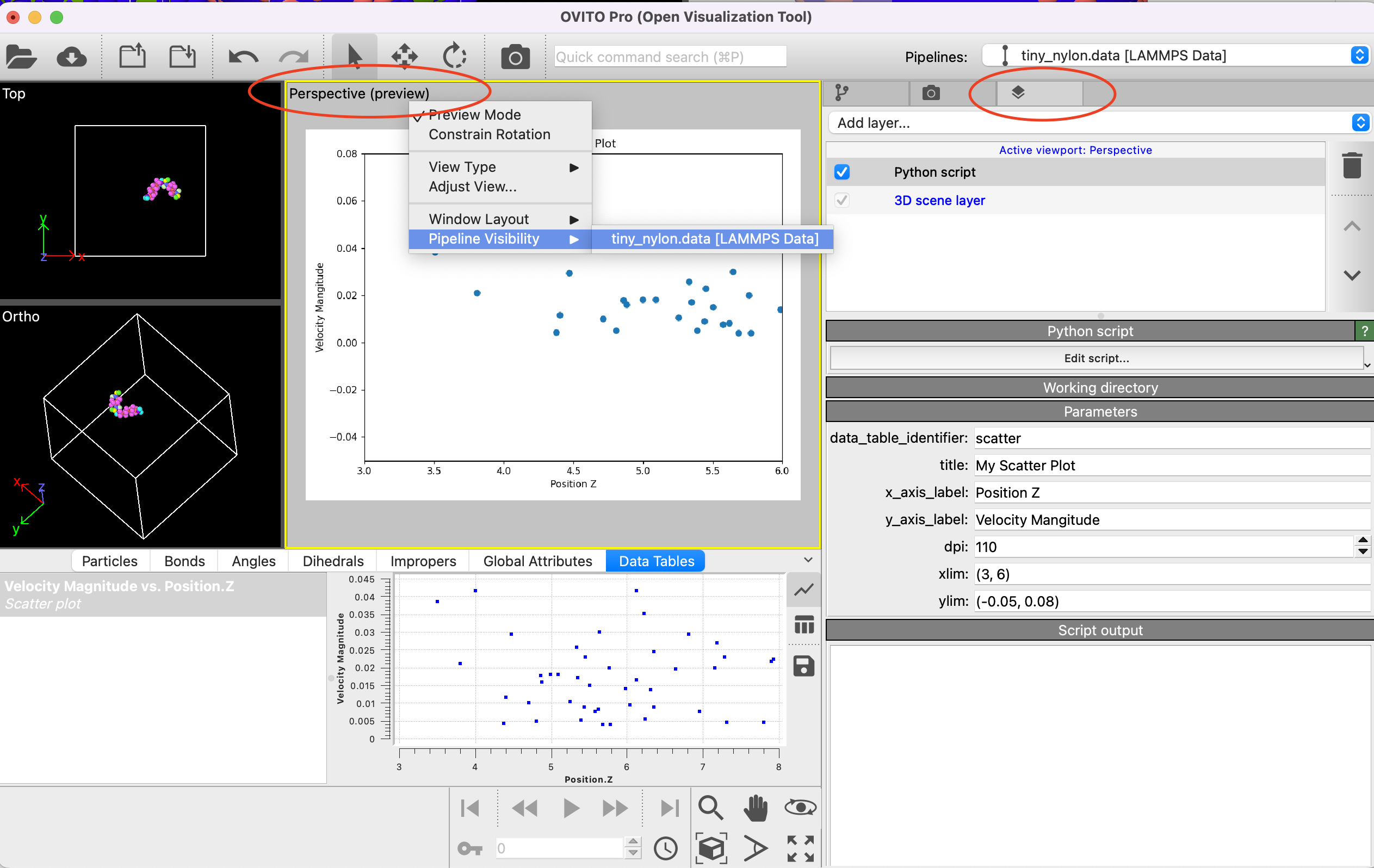Collapse the Data Tables panel with the chevron
1374x868 pixels.
pyautogui.click(x=808, y=560)
